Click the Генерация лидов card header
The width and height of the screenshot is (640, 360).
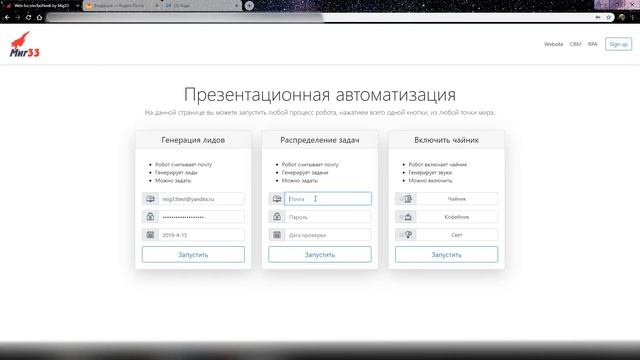193,140
